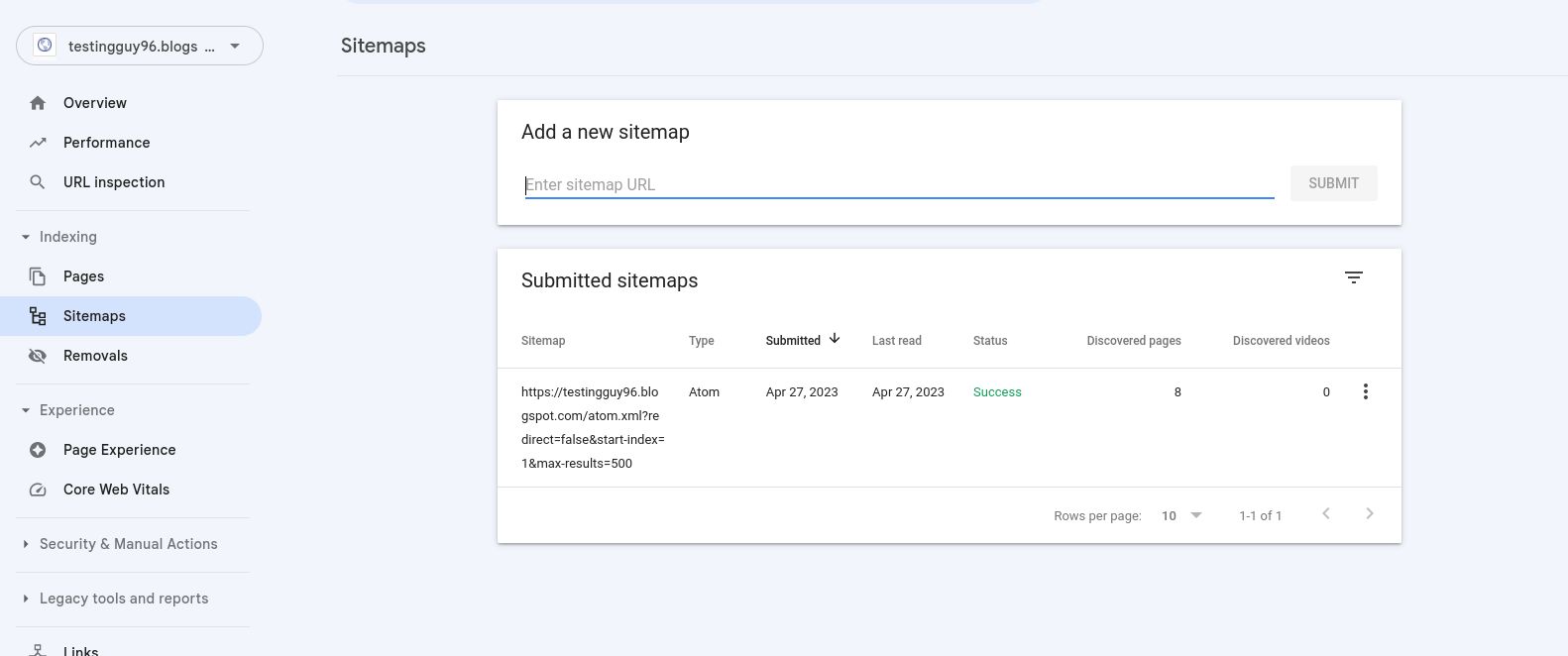Collapse the Indexing section

tap(26, 237)
